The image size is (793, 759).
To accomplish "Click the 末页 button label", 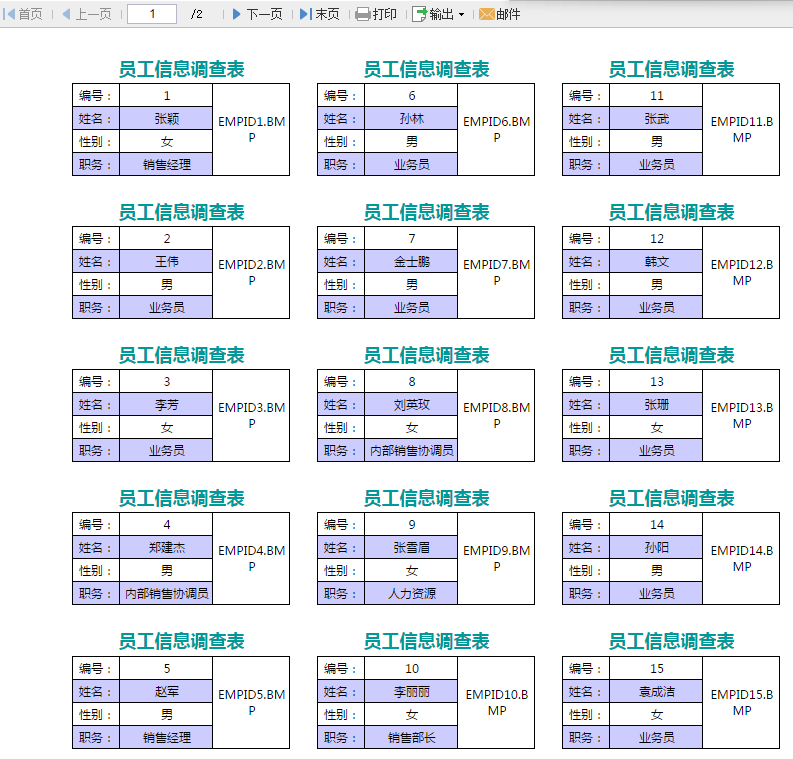I will click(327, 14).
